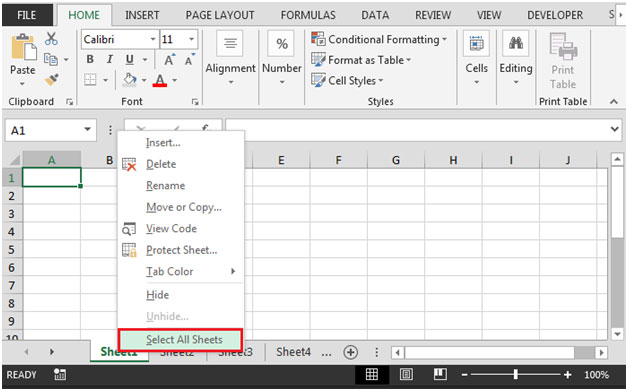
Task: Switch to Page Layout view button
Action: (x=406, y=375)
